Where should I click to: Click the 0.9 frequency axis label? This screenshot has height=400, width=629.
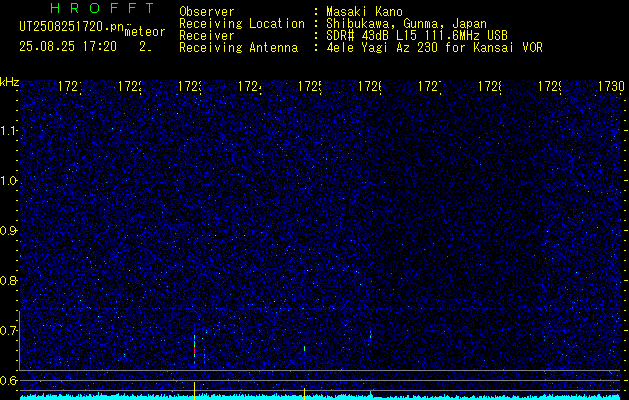coord(8,231)
